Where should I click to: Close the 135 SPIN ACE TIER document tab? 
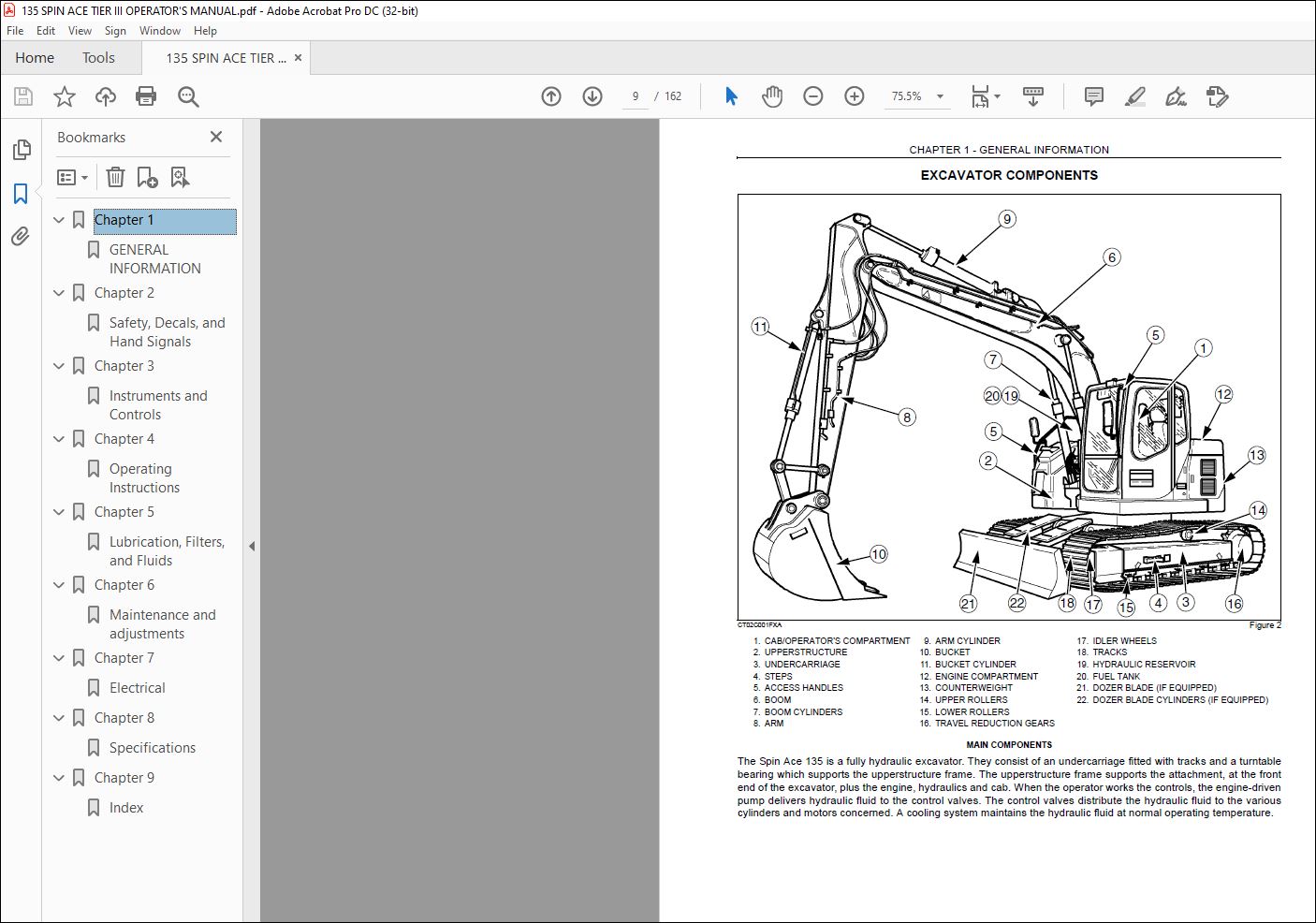coord(298,57)
